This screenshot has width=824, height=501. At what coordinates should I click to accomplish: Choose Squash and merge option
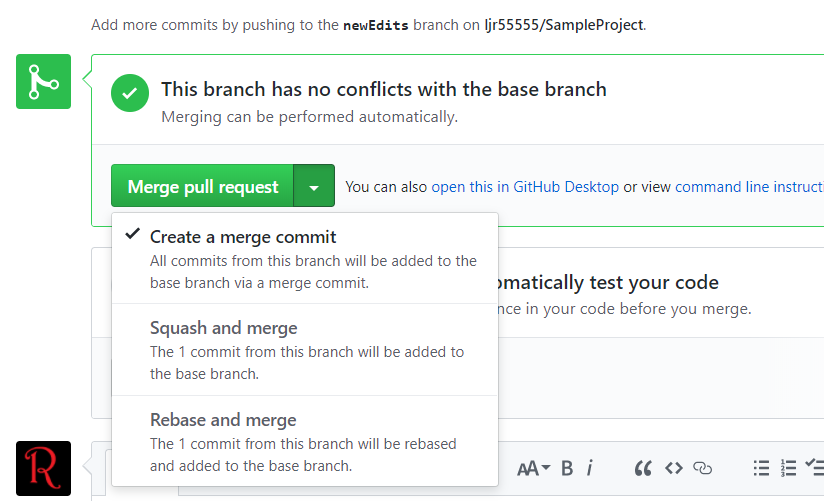coord(305,350)
